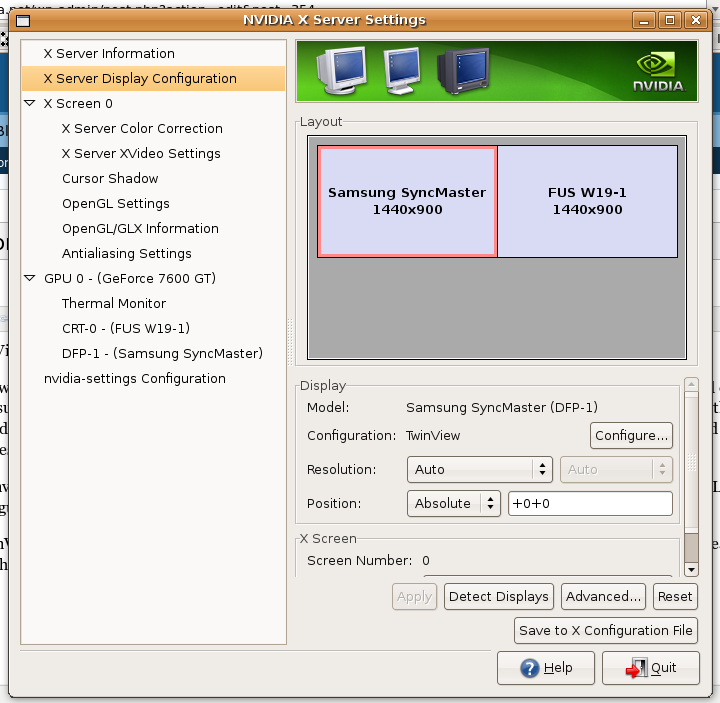
Task: Open OpenGL/GLX Information page
Action: click(140, 229)
